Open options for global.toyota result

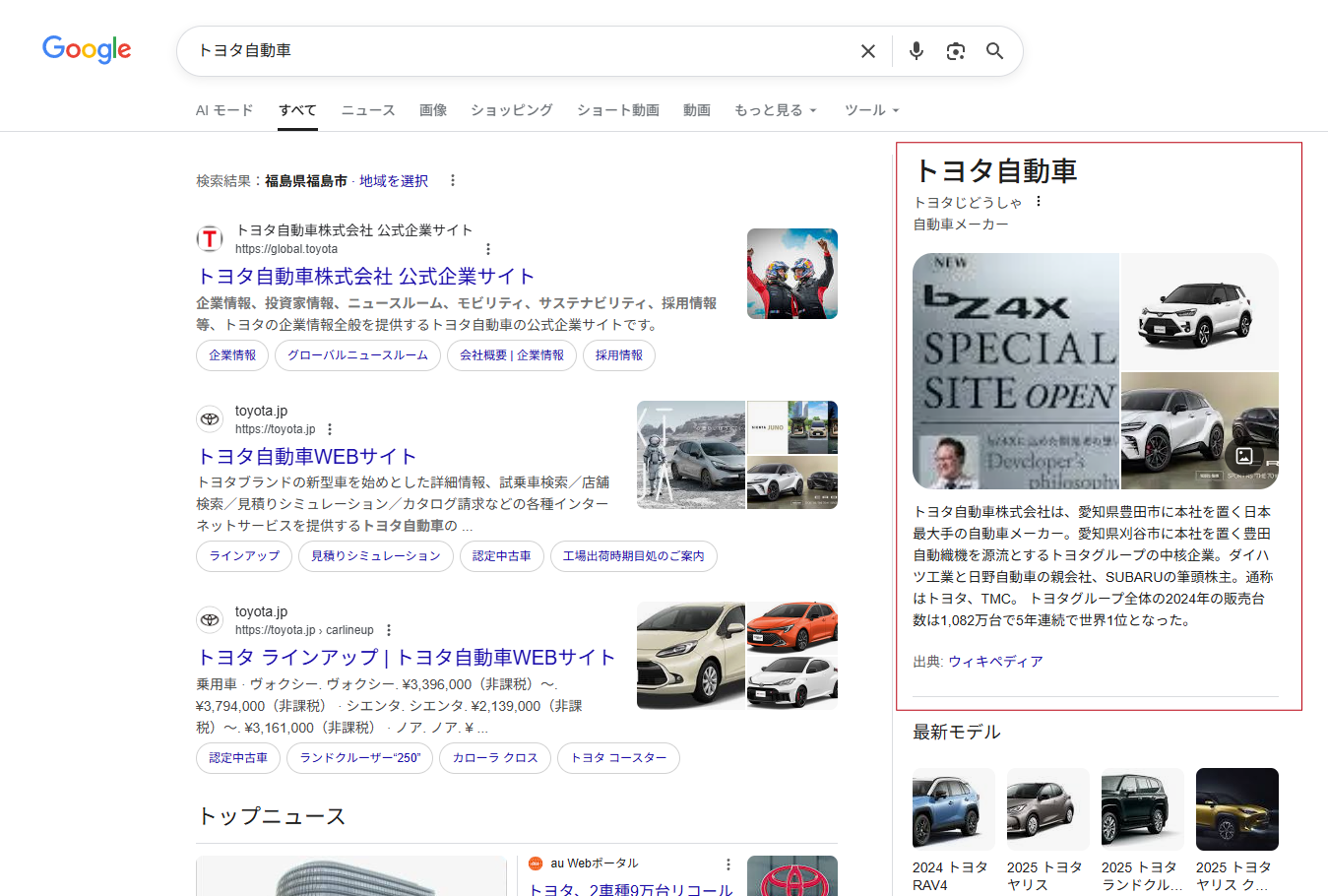pos(487,249)
